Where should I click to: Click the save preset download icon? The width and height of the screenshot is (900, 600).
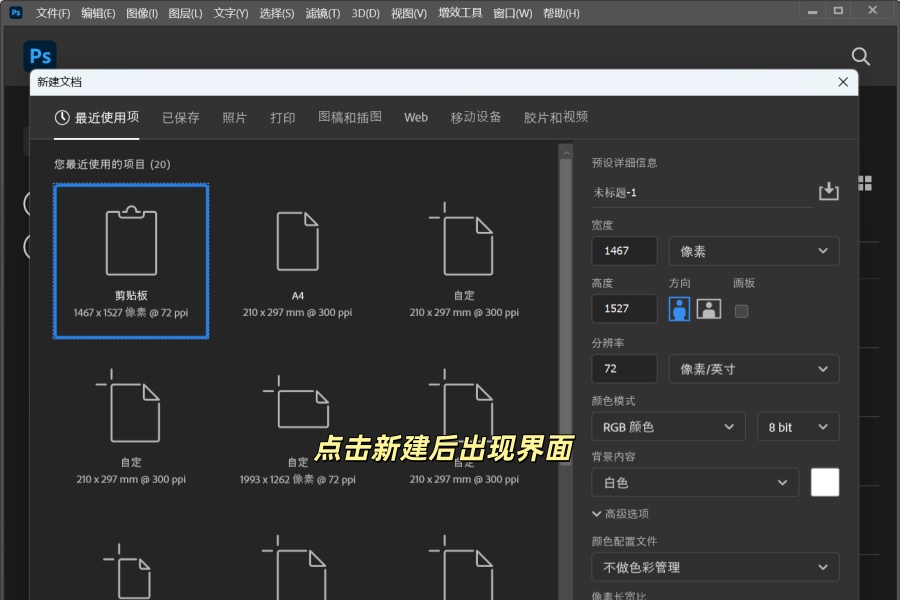click(828, 191)
